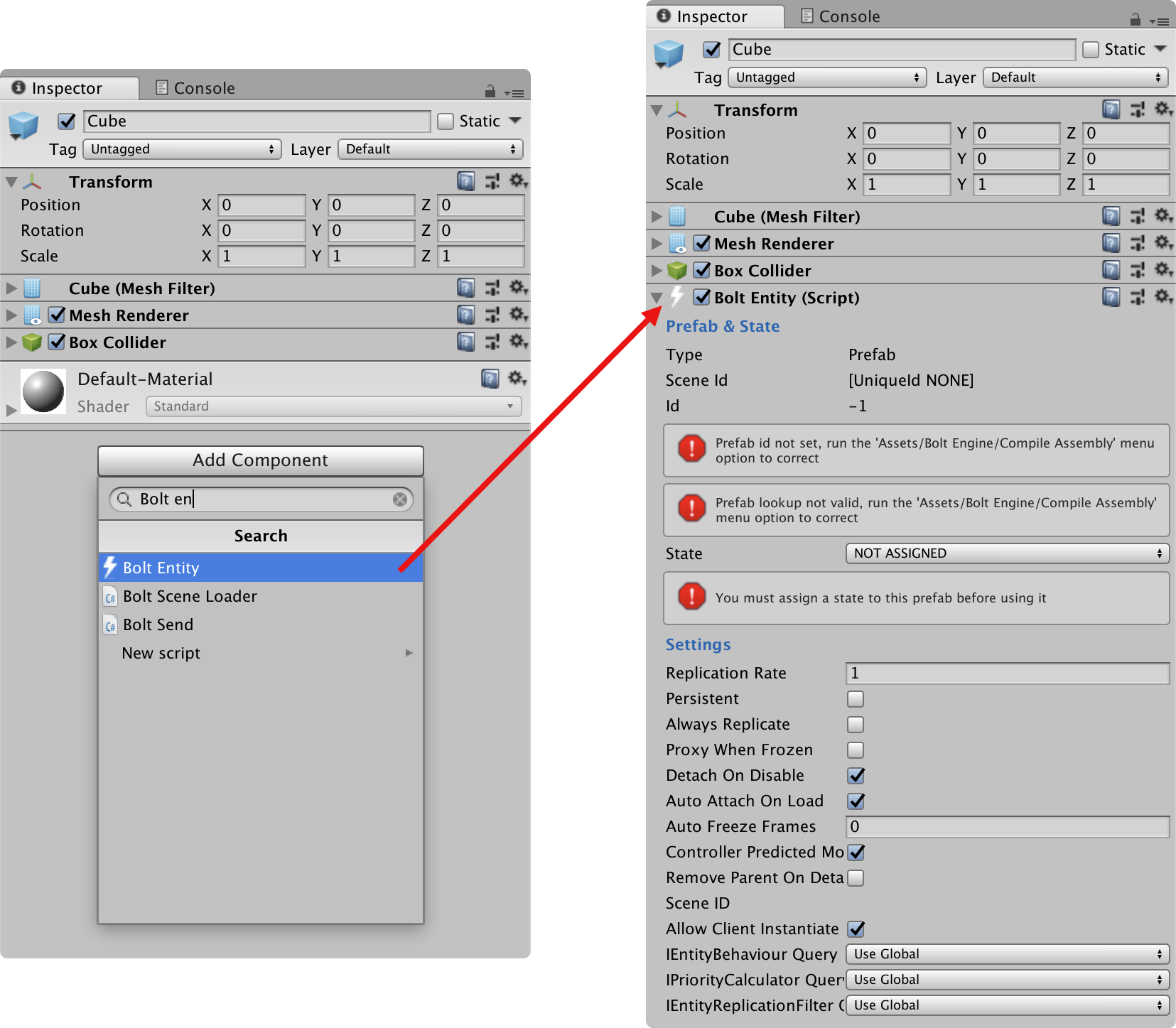Image resolution: width=1176 pixels, height=1028 pixels.
Task: Open help for Cube (Mesh Filter) in left Inspector
Action: tap(466, 288)
